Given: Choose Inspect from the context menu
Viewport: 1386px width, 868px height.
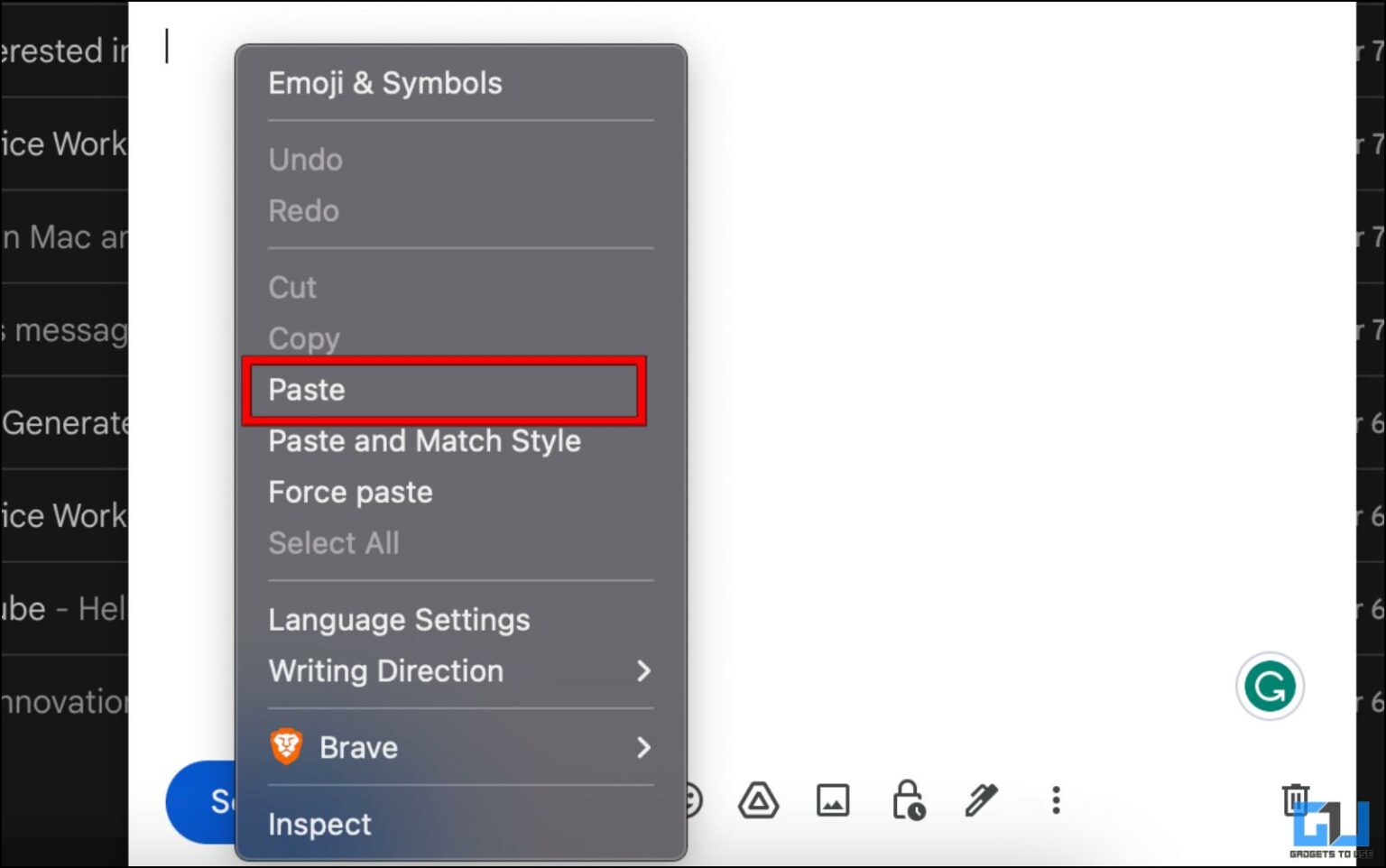Looking at the screenshot, I should (x=319, y=824).
